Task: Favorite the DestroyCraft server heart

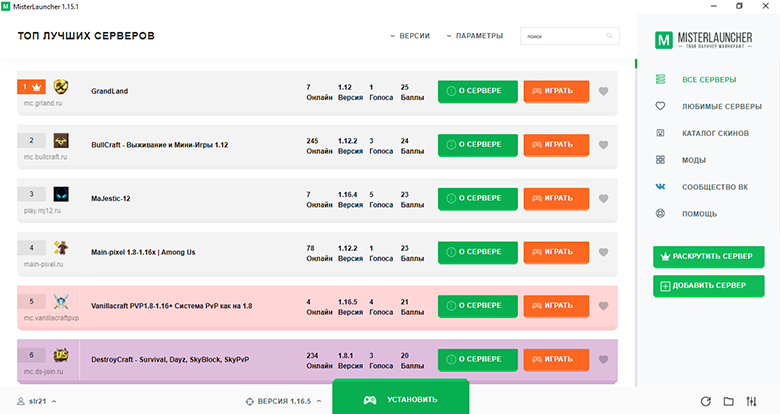Action: (603, 359)
